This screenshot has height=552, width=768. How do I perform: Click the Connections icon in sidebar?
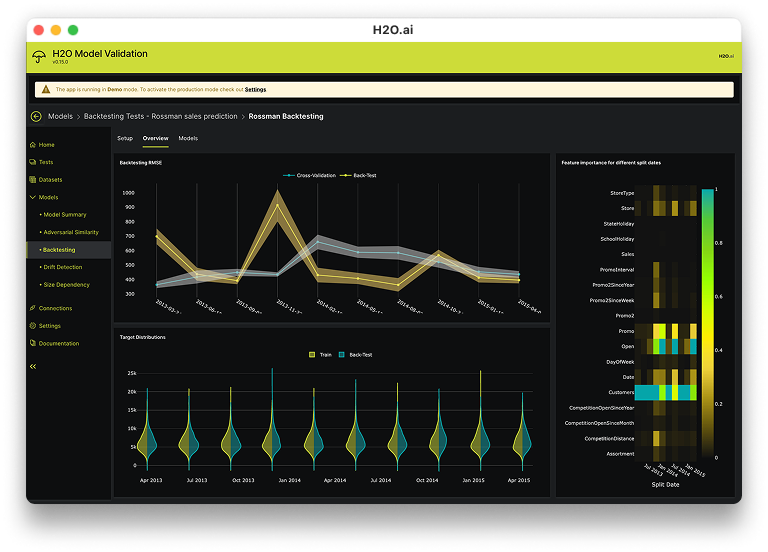pos(33,308)
